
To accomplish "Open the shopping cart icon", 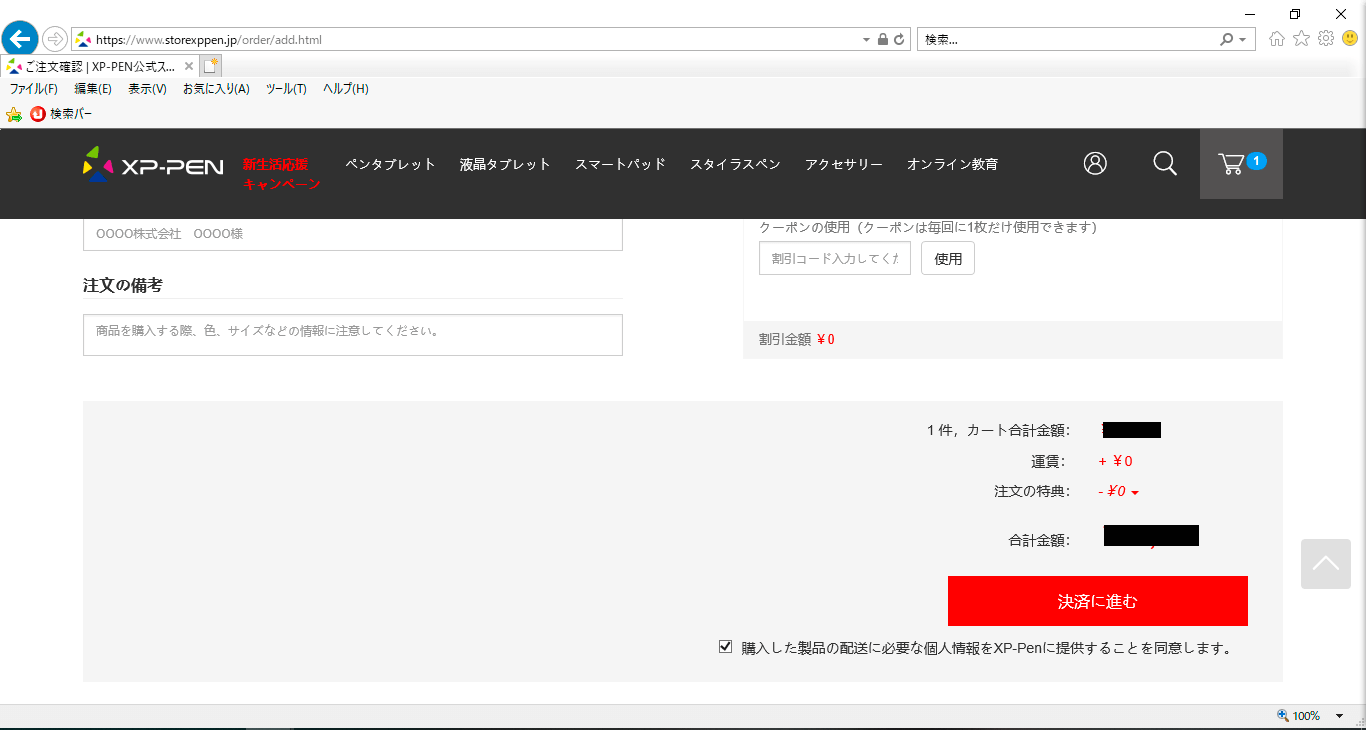I will 1241,163.
